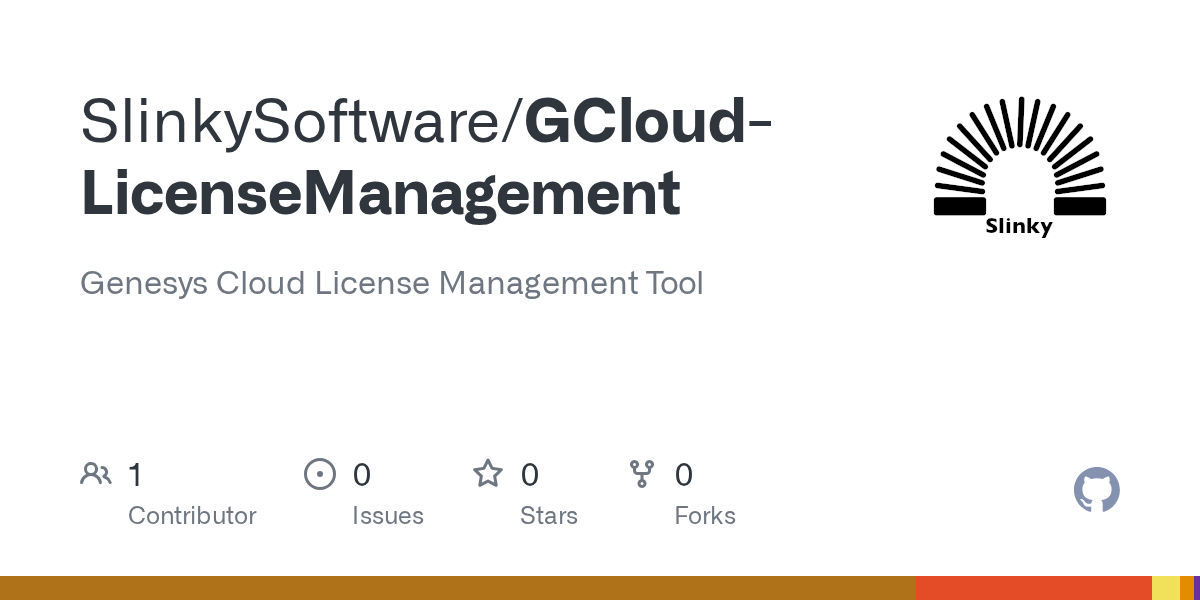The image size is (1200, 600).
Task: Click the '0' count above Forks
Action: (x=684, y=475)
